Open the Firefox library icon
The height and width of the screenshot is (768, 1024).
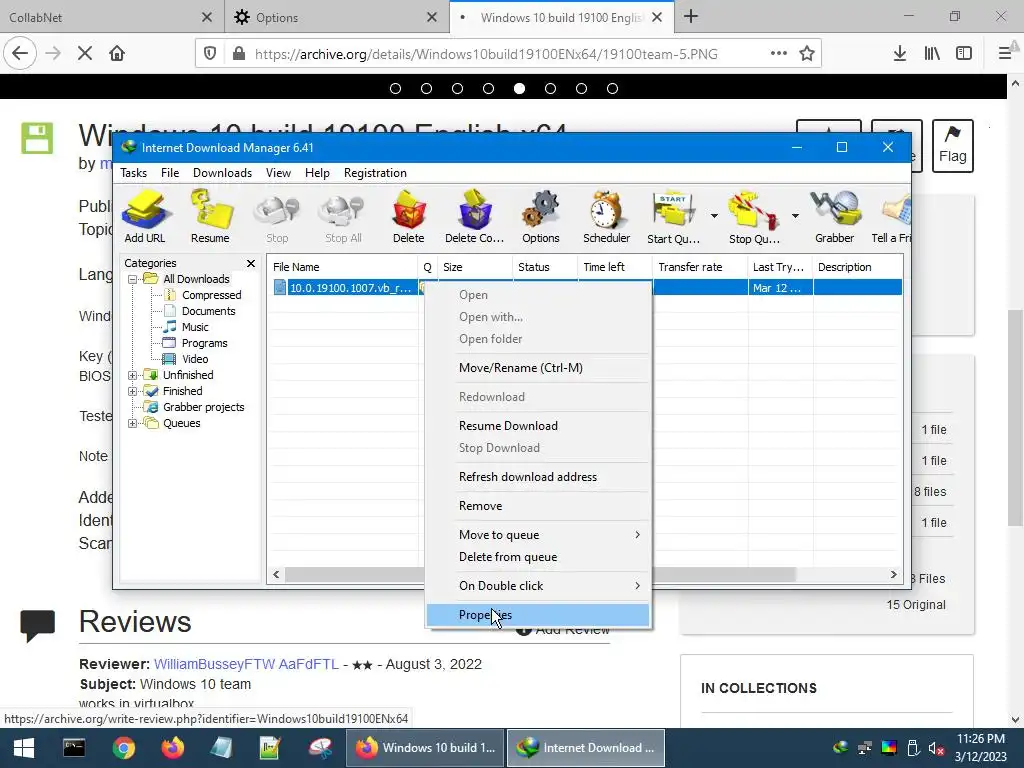932,54
